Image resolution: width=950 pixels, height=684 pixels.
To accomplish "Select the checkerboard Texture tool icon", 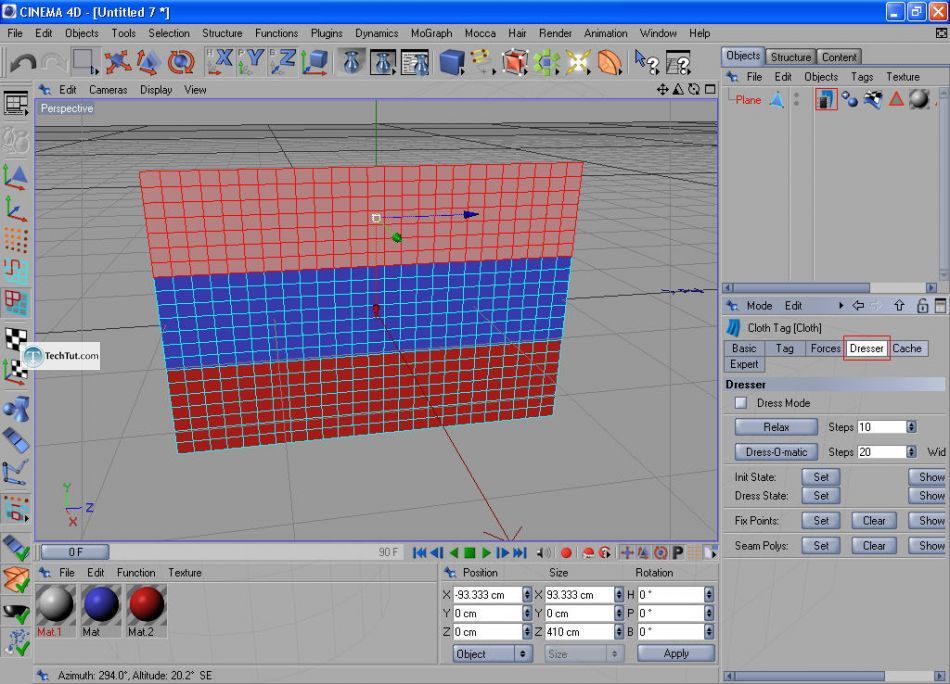I will [x=16, y=338].
